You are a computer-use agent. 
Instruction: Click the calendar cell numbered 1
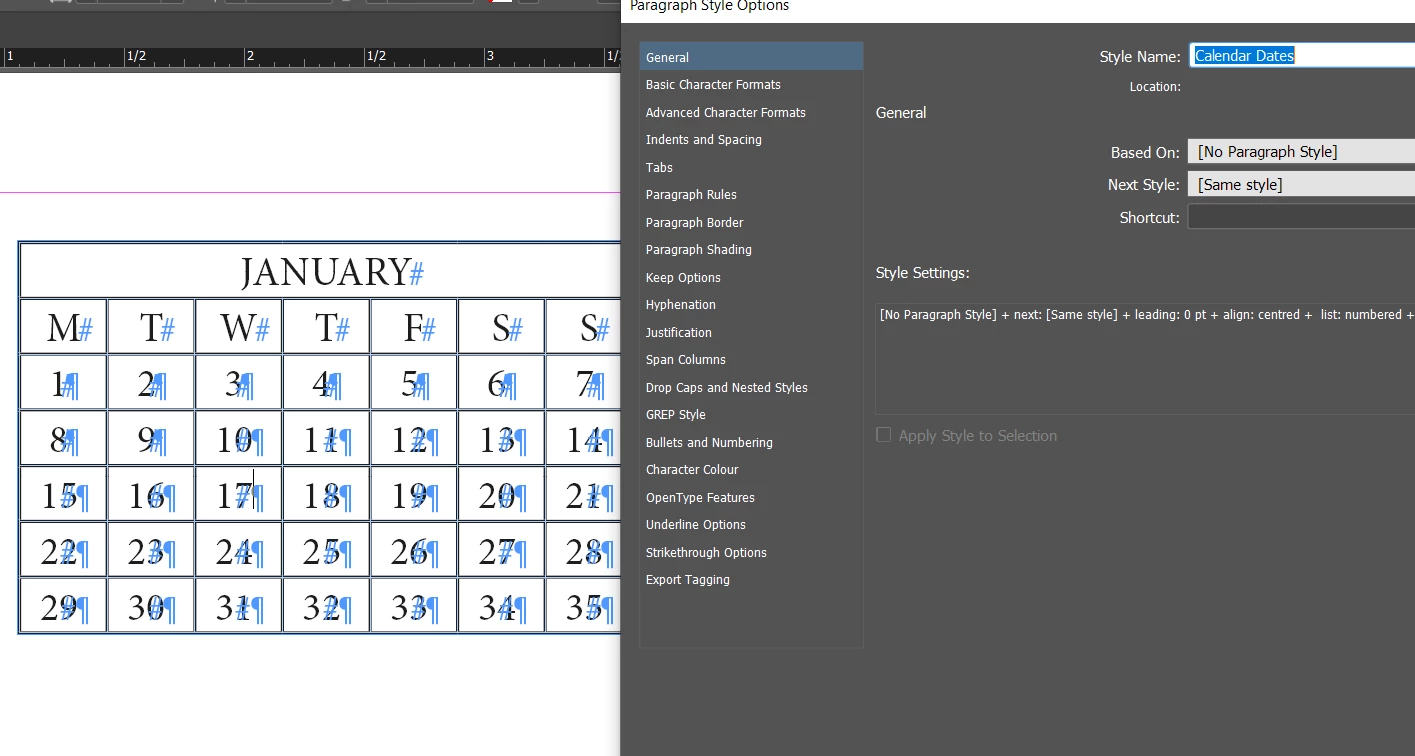64,382
